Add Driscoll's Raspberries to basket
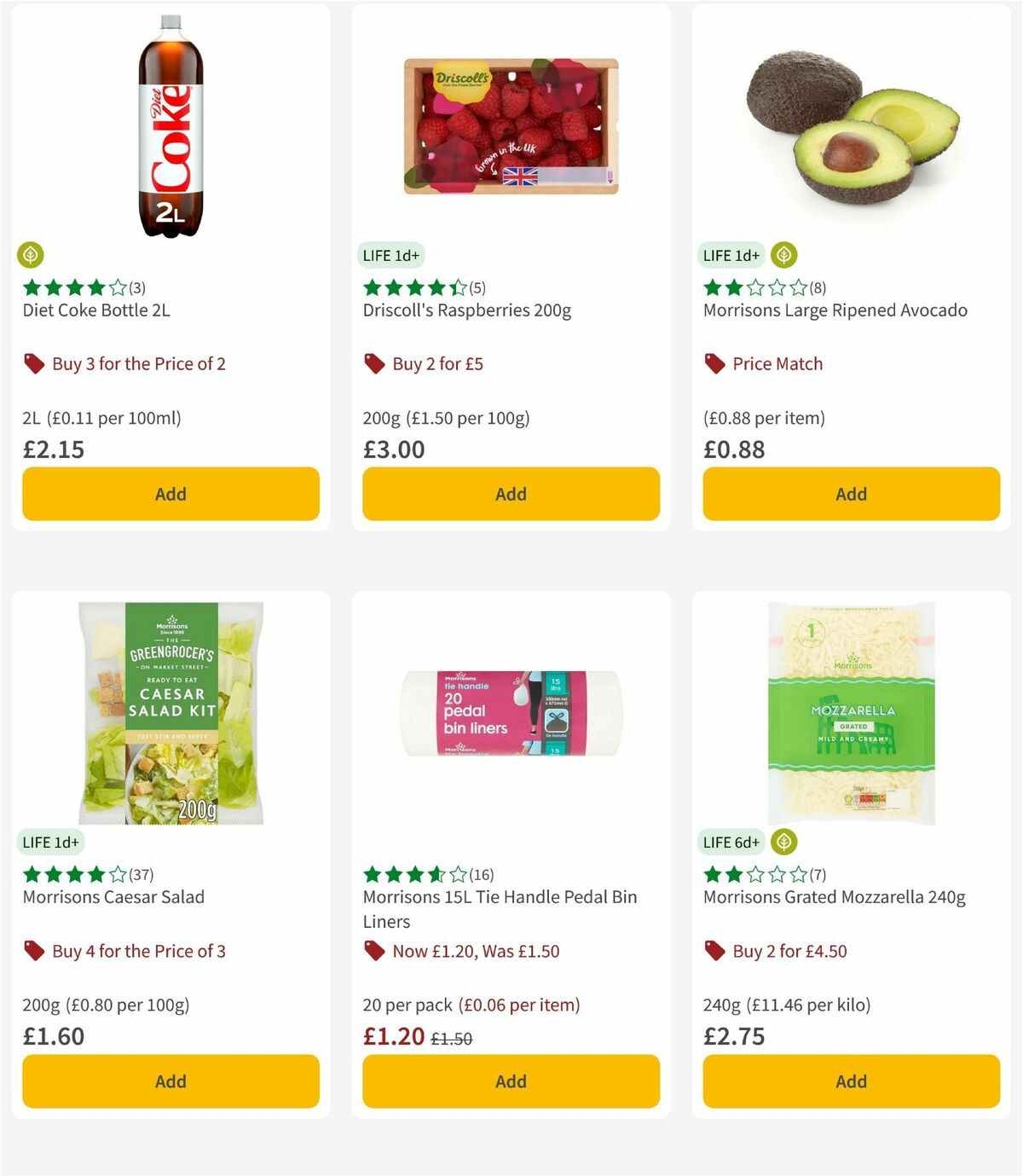Viewport: 1023px width, 1176px height. pyautogui.click(x=511, y=494)
